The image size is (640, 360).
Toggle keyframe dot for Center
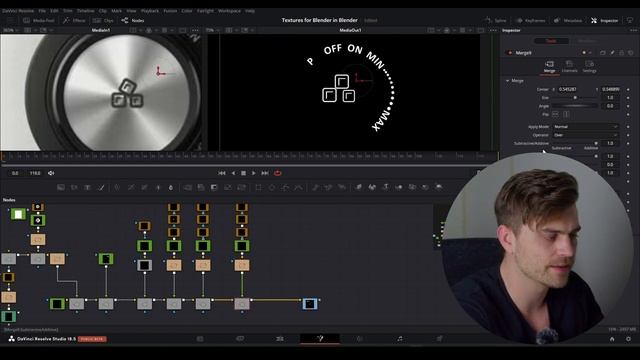[x=628, y=89]
